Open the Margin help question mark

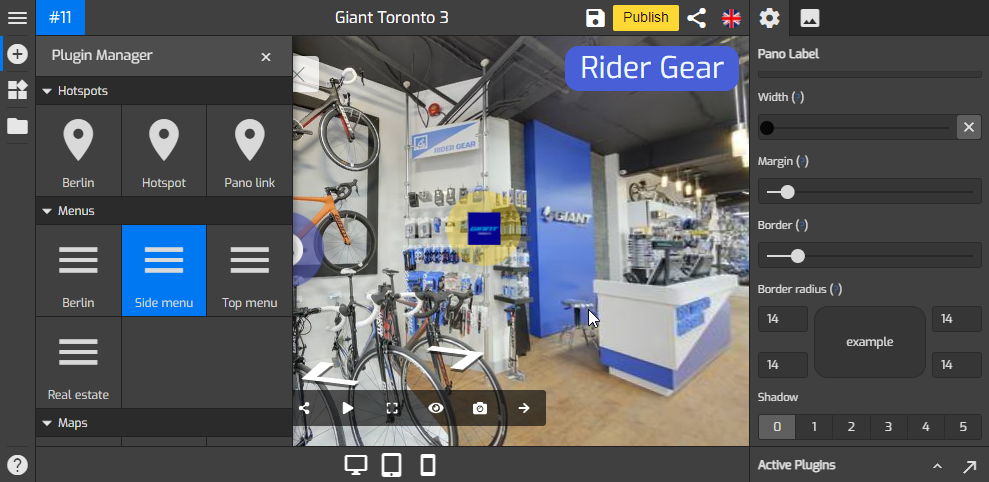pyautogui.click(x=802, y=162)
